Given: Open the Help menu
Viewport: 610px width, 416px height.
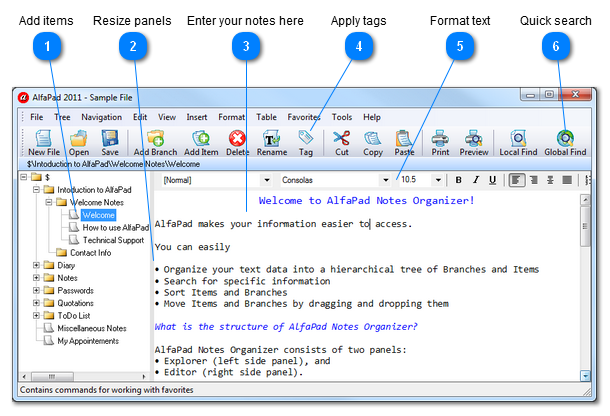Looking at the screenshot, I should pyautogui.click(x=372, y=117).
